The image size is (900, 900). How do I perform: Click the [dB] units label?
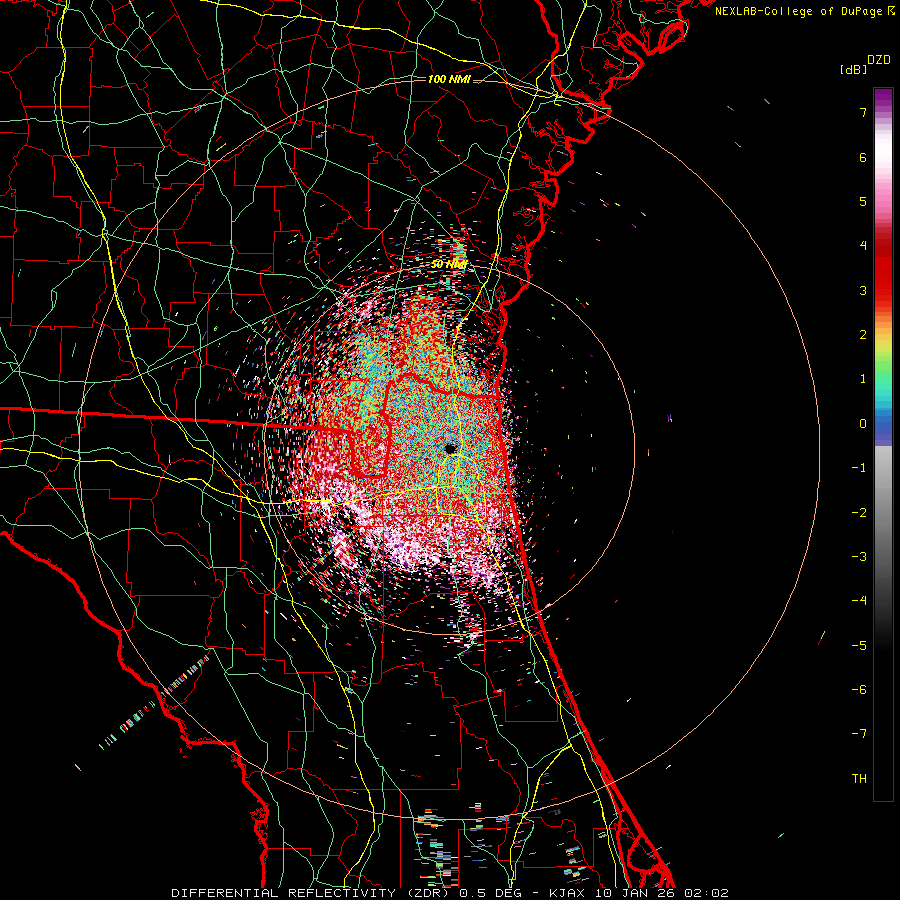point(853,70)
